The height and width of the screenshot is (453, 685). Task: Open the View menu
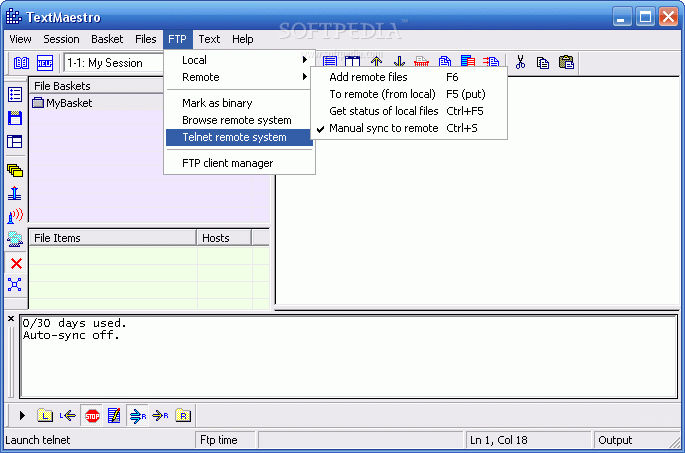pyautogui.click(x=21, y=39)
